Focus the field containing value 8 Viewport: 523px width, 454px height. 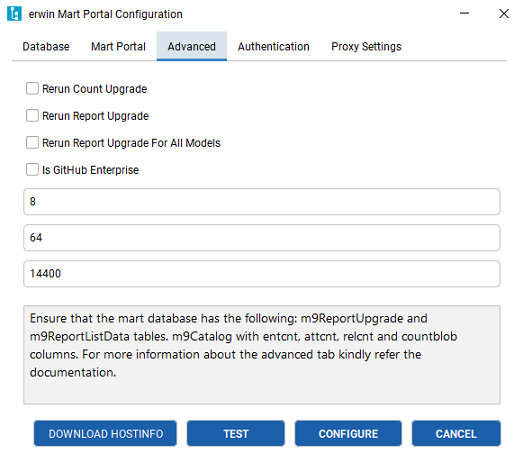click(262, 201)
